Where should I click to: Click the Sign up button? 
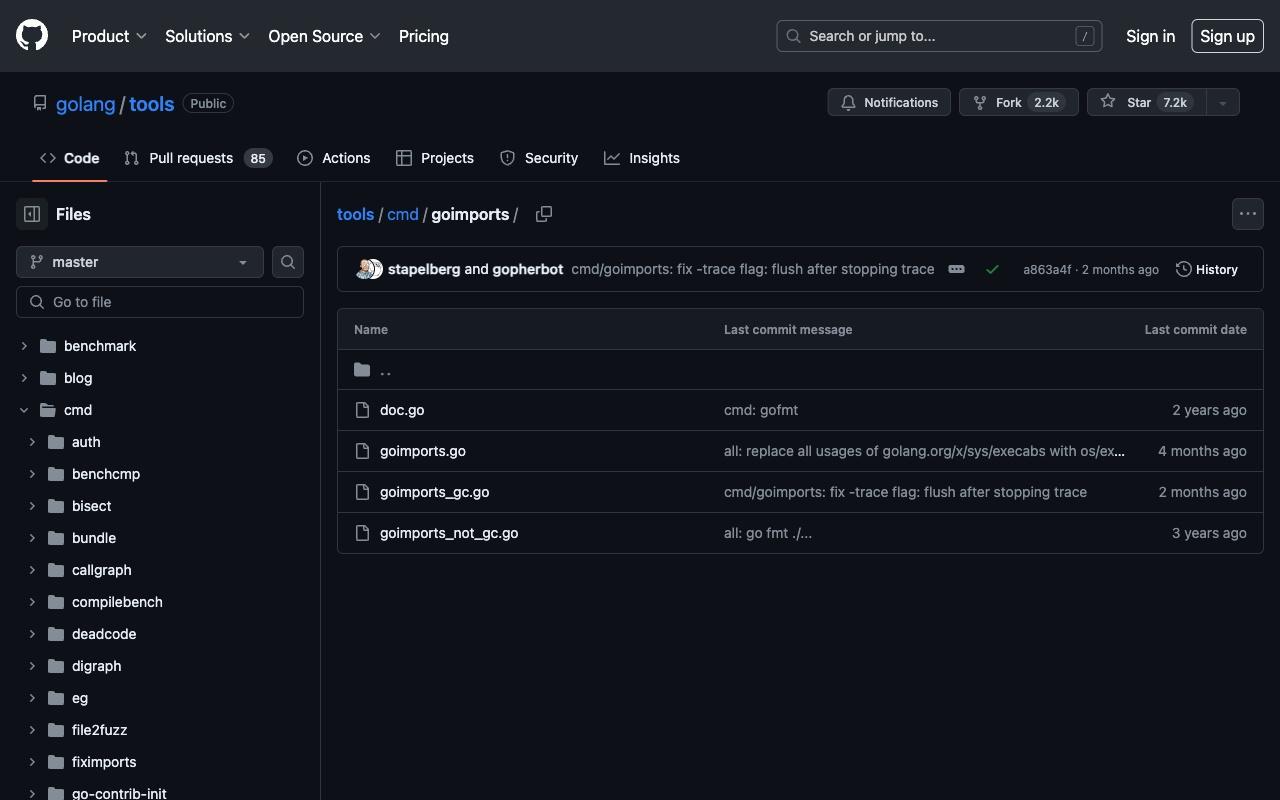[x=1227, y=36]
